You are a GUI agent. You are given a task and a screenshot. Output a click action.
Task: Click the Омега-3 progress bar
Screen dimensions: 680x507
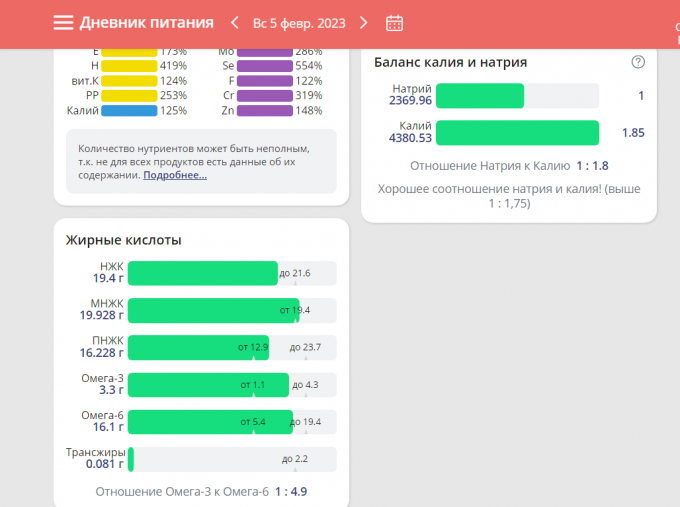click(x=231, y=384)
